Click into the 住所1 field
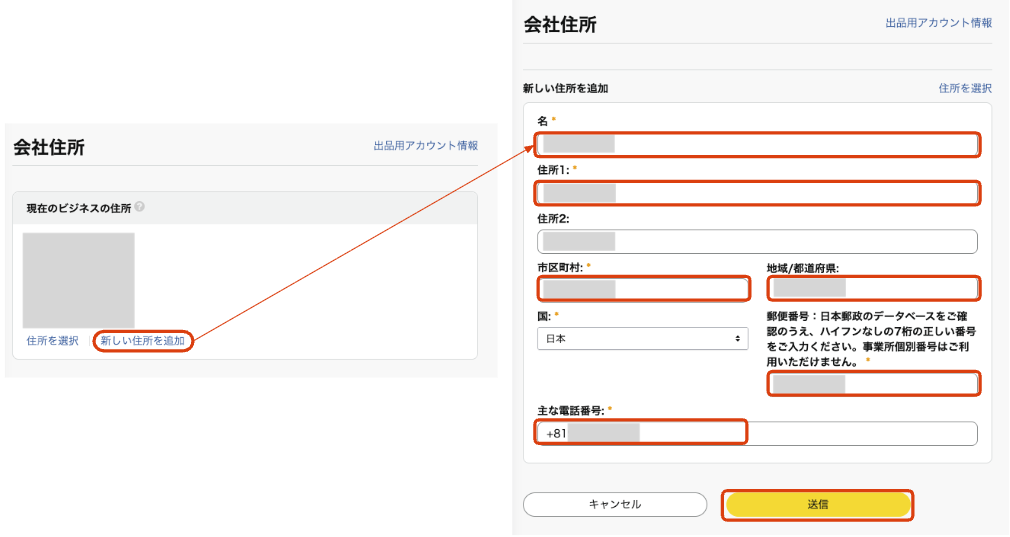Viewport: 1010px width, 537px height. pos(758,193)
